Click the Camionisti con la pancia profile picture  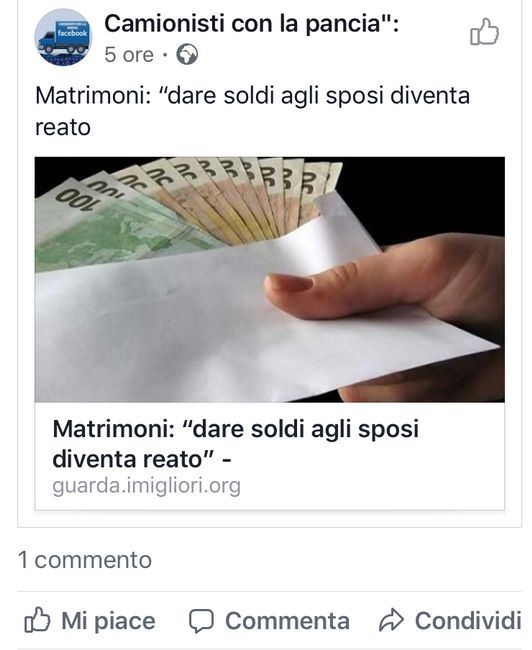click(x=63, y=37)
